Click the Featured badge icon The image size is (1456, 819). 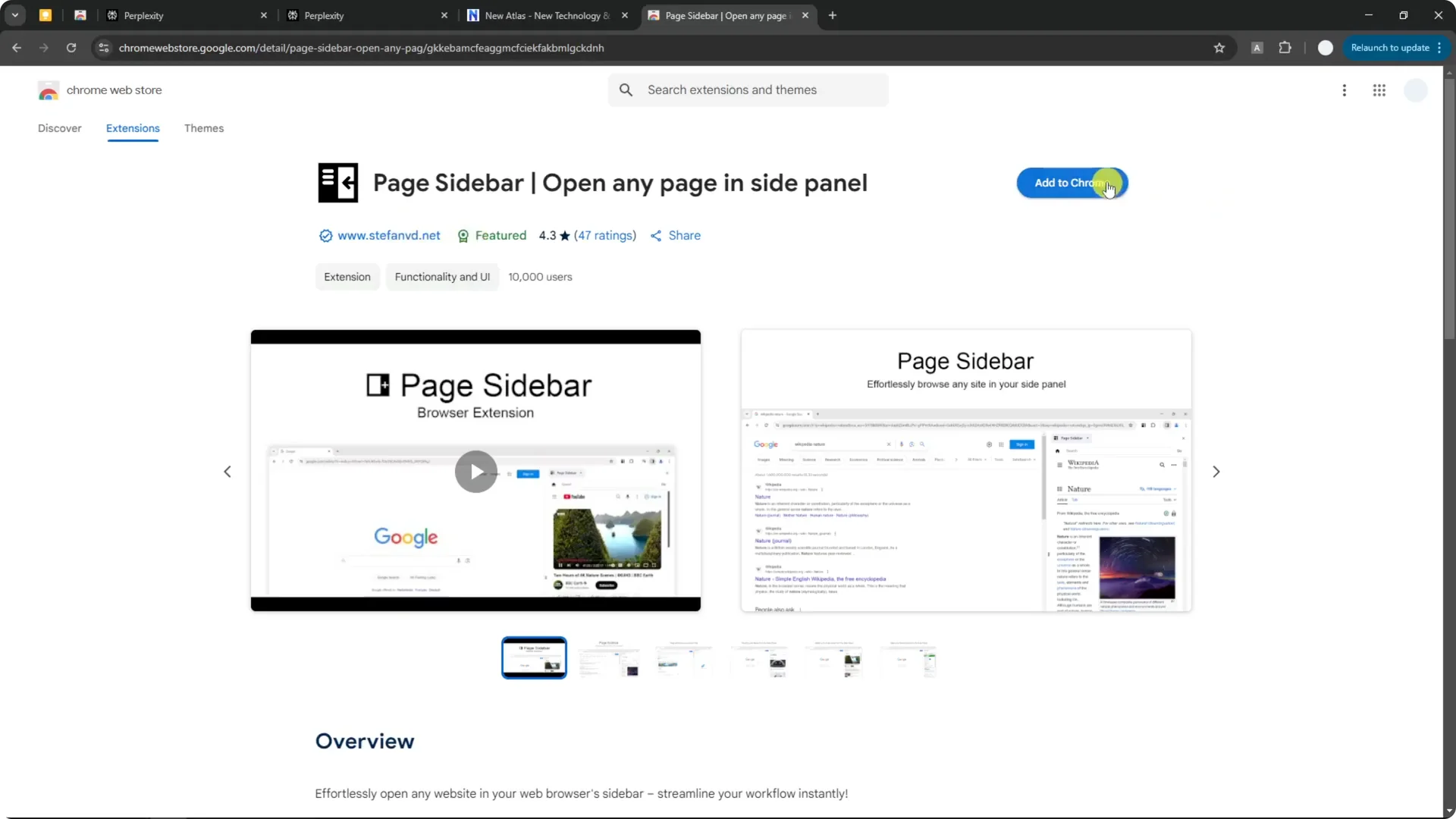(x=463, y=236)
